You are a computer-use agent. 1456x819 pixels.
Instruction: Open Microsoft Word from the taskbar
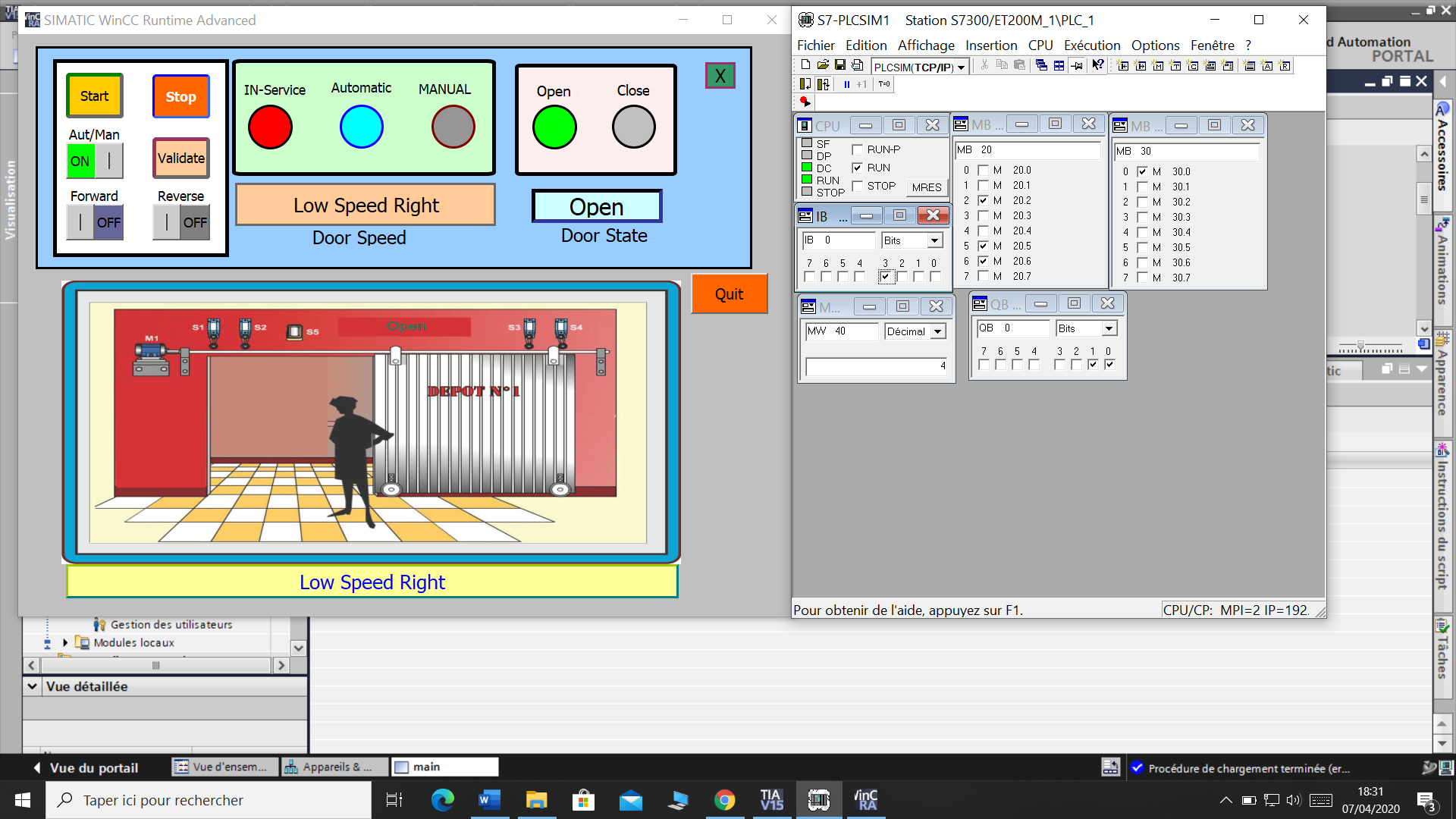[x=489, y=800]
